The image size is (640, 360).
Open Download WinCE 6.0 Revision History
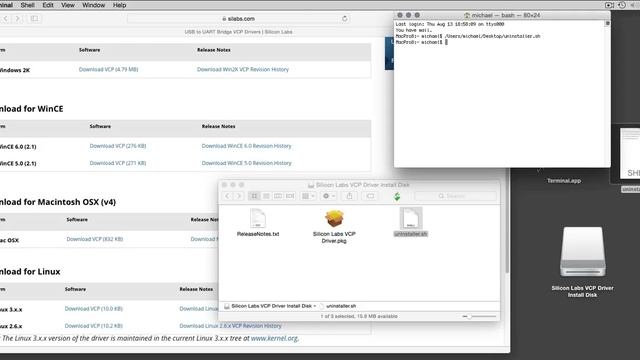pos(247,146)
